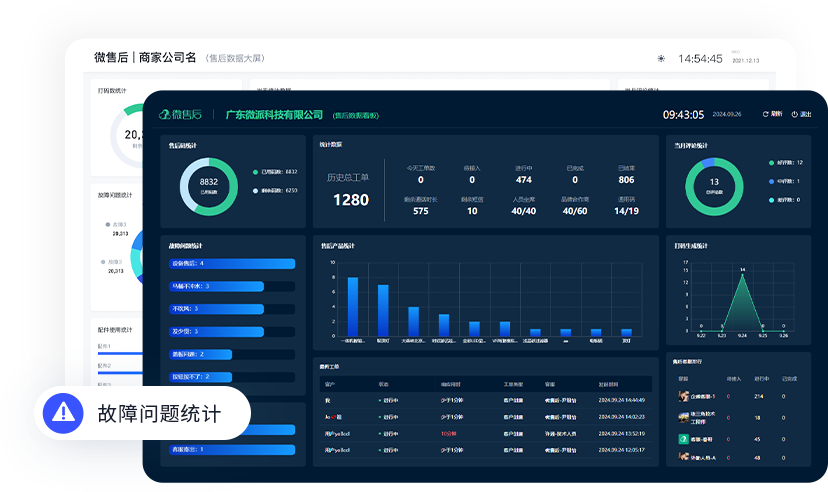
Task: Click the statistic value 14/19
Action: coord(626,211)
